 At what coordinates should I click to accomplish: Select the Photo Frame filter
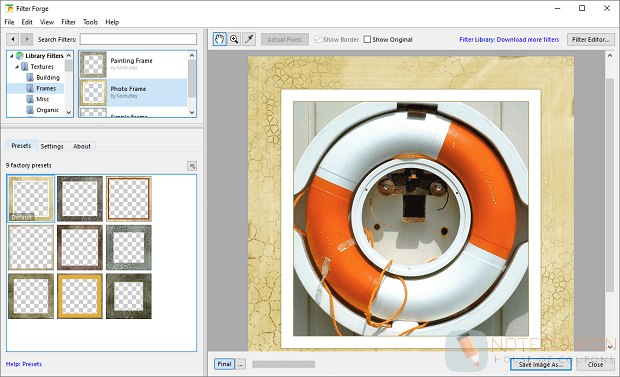click(133, 93)
